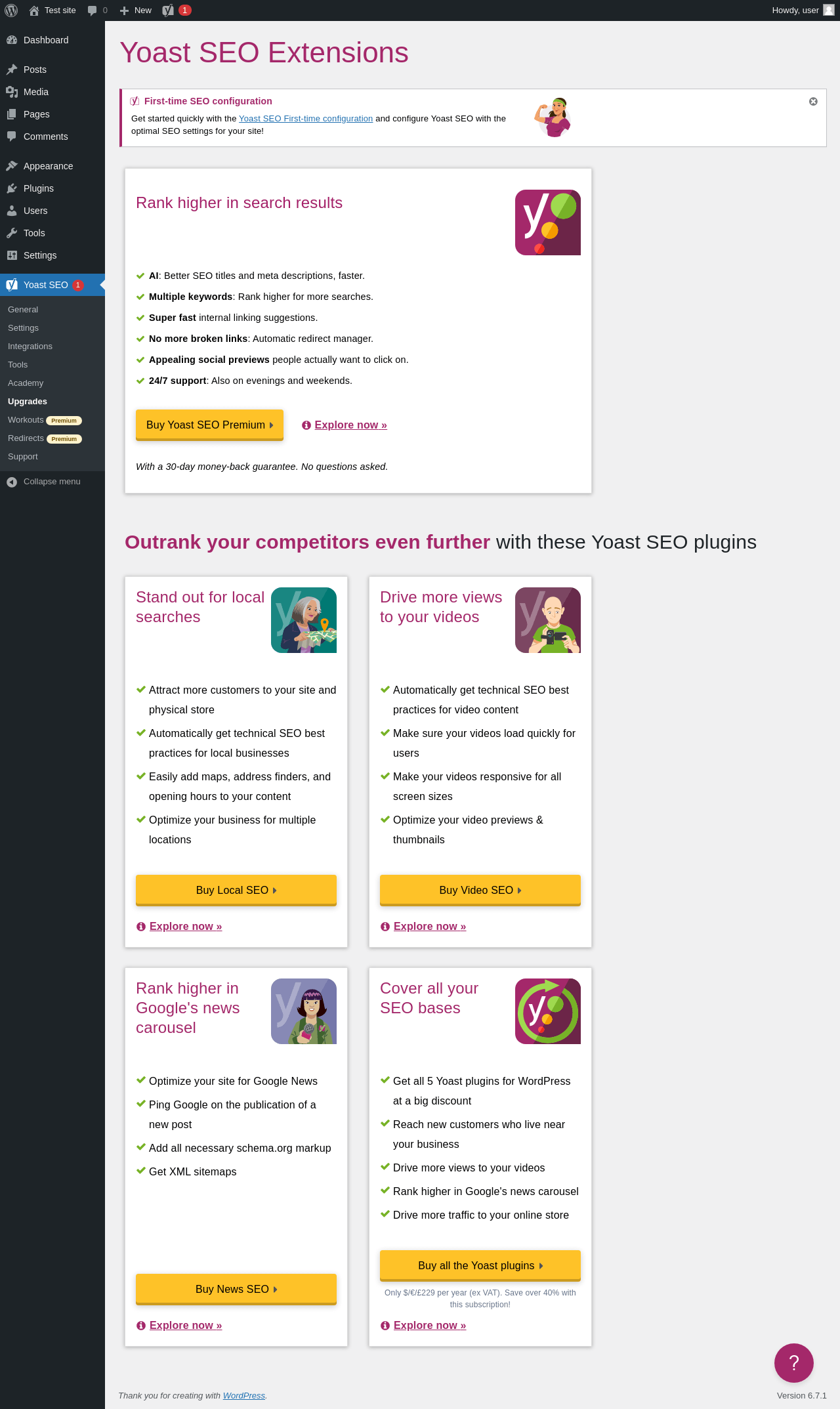The width and height of the screenshot is (840, 1409).
Task: Open Users menu in sidebar
Action: pyautogui.click(x=52, y=211)
